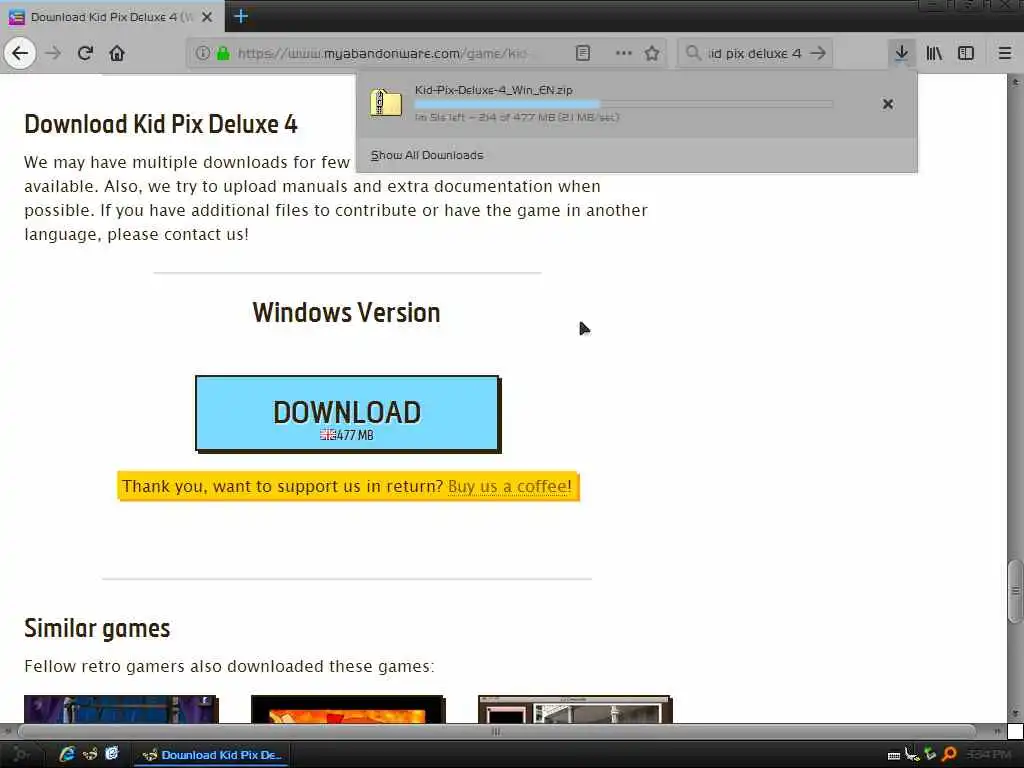Click the horizontal scrollbar thumb
1024x768 pixels.
tap(496, 731)
